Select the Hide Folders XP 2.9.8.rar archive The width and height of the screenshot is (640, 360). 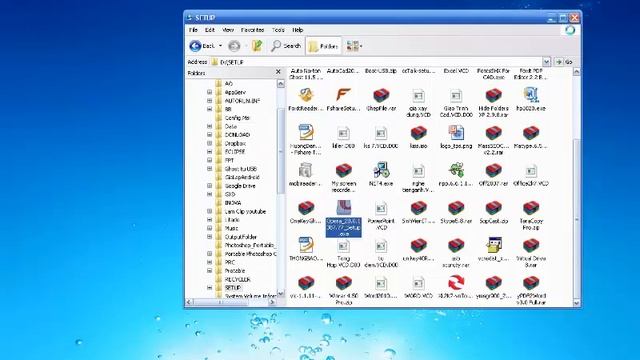pyautogui.click(x=493, y=96)
